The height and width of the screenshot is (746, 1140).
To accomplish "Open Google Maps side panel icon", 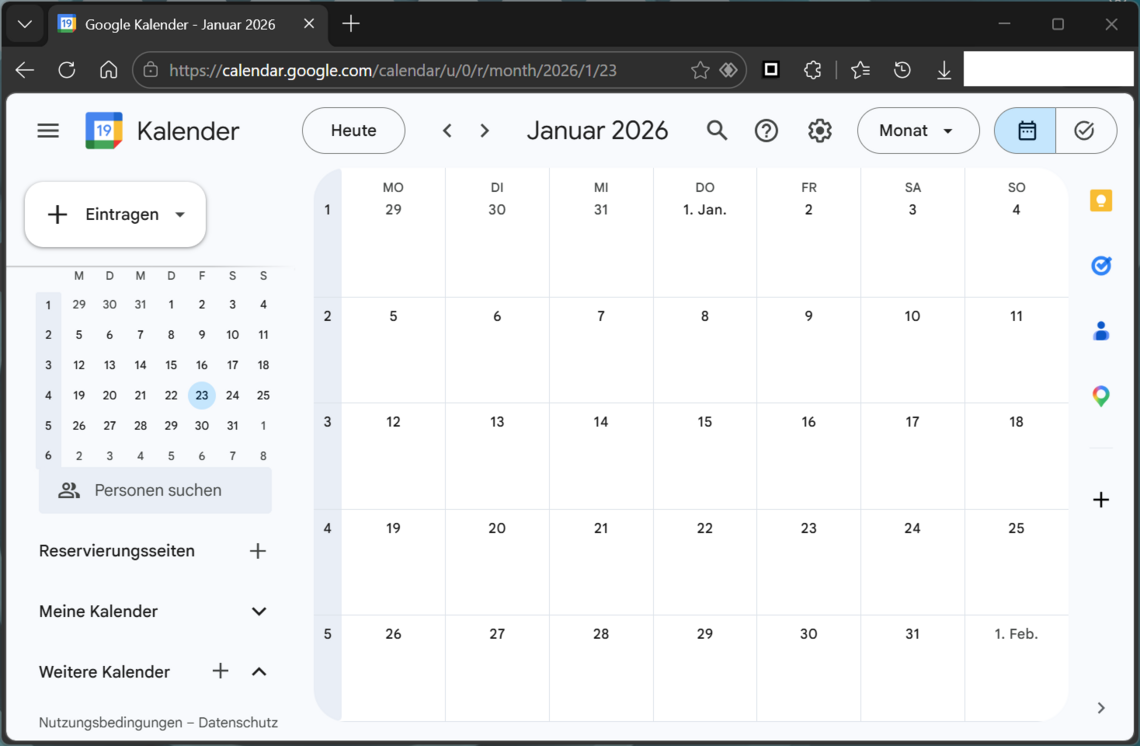I will (x=1100, y=396).
